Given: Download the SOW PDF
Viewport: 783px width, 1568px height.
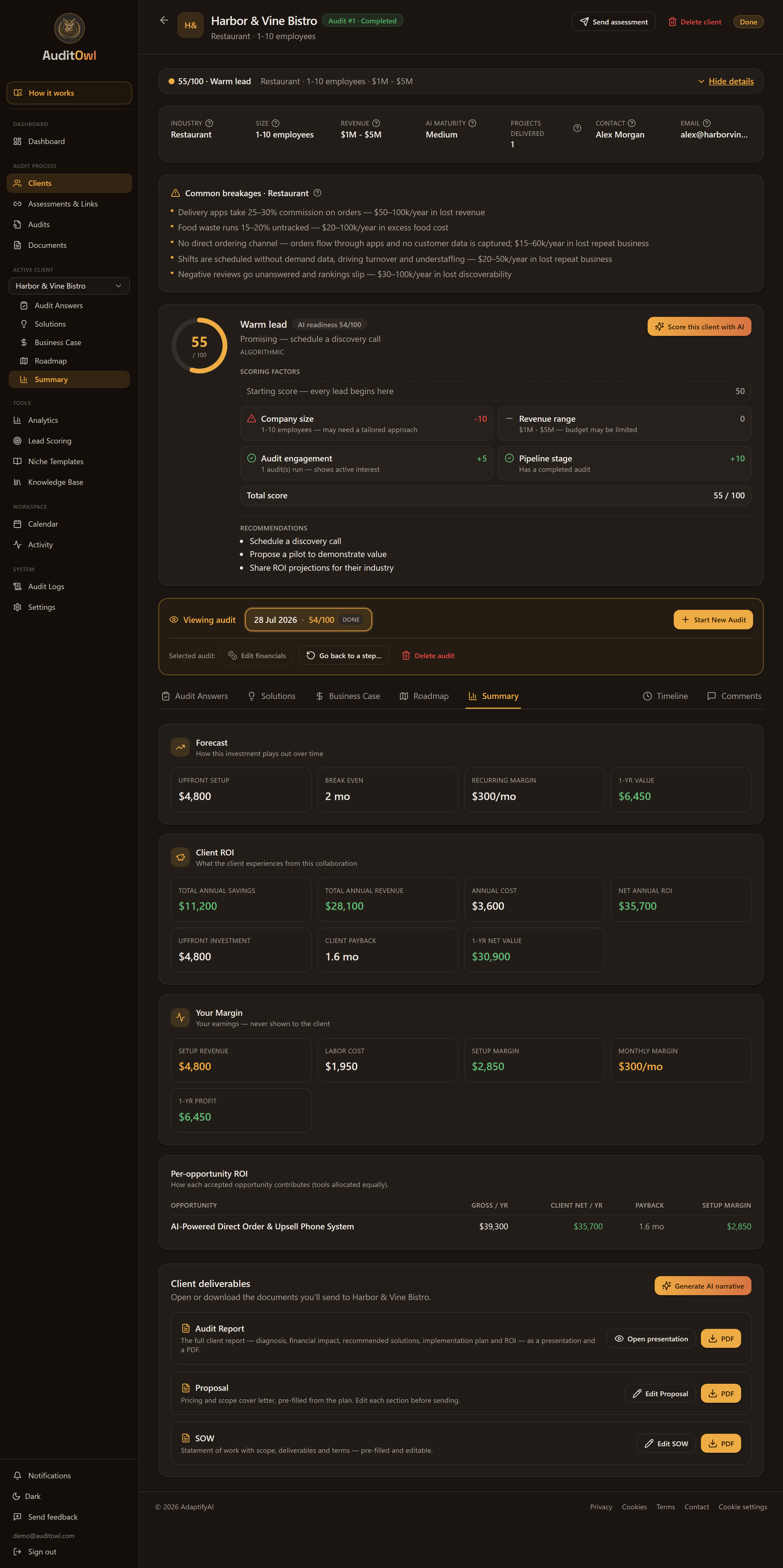Looking at the screenshot, I should click(x=721, y=1443).
